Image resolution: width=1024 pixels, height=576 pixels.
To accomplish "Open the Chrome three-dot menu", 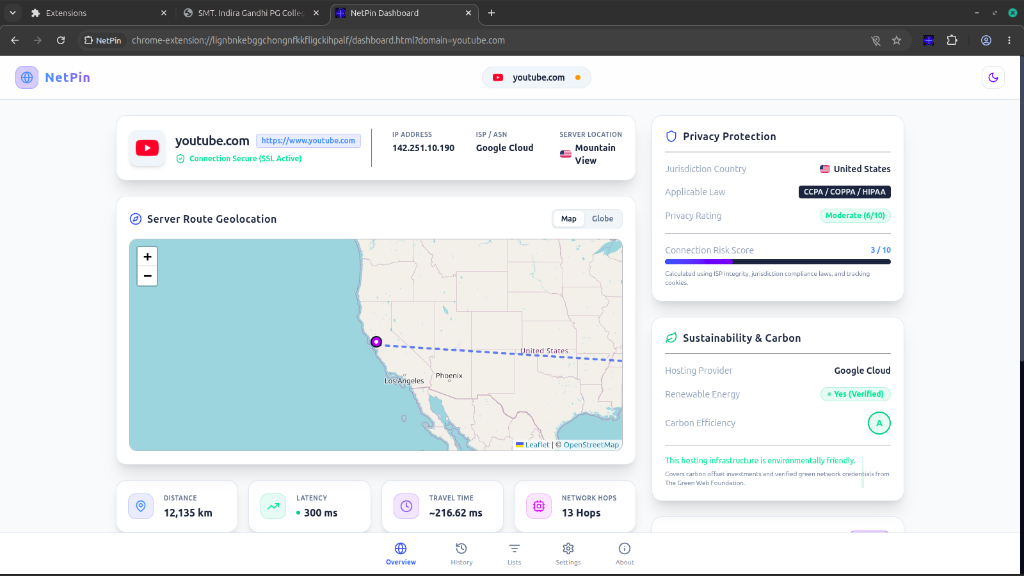I will coord(1009,40).
